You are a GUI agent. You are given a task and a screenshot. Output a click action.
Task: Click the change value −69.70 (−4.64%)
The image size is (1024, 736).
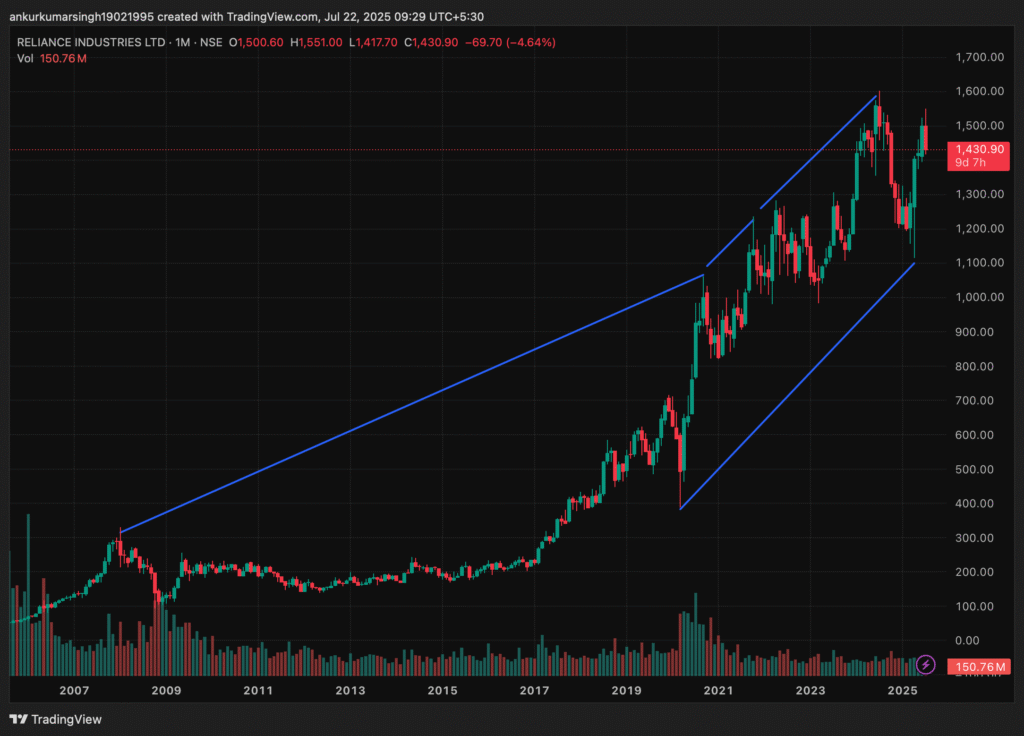tap(510, 42)
